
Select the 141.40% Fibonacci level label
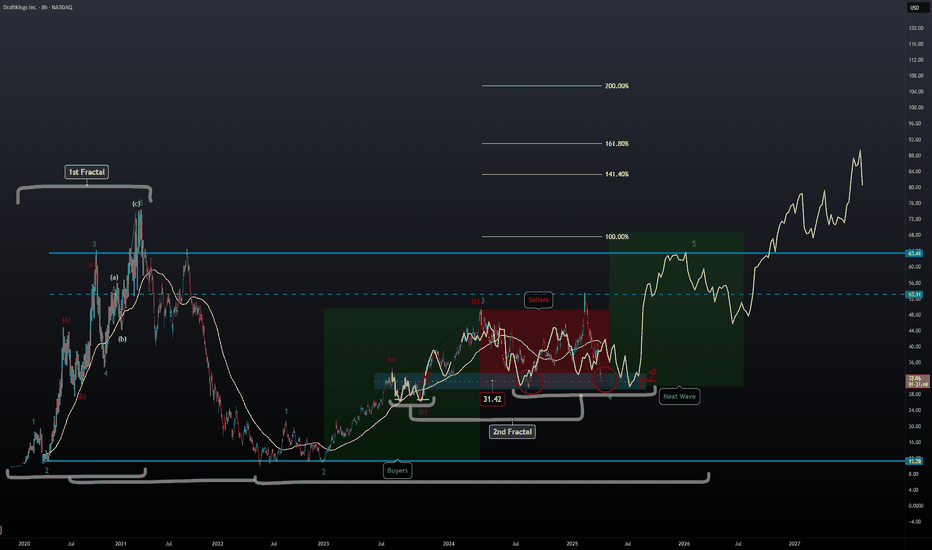617,174
